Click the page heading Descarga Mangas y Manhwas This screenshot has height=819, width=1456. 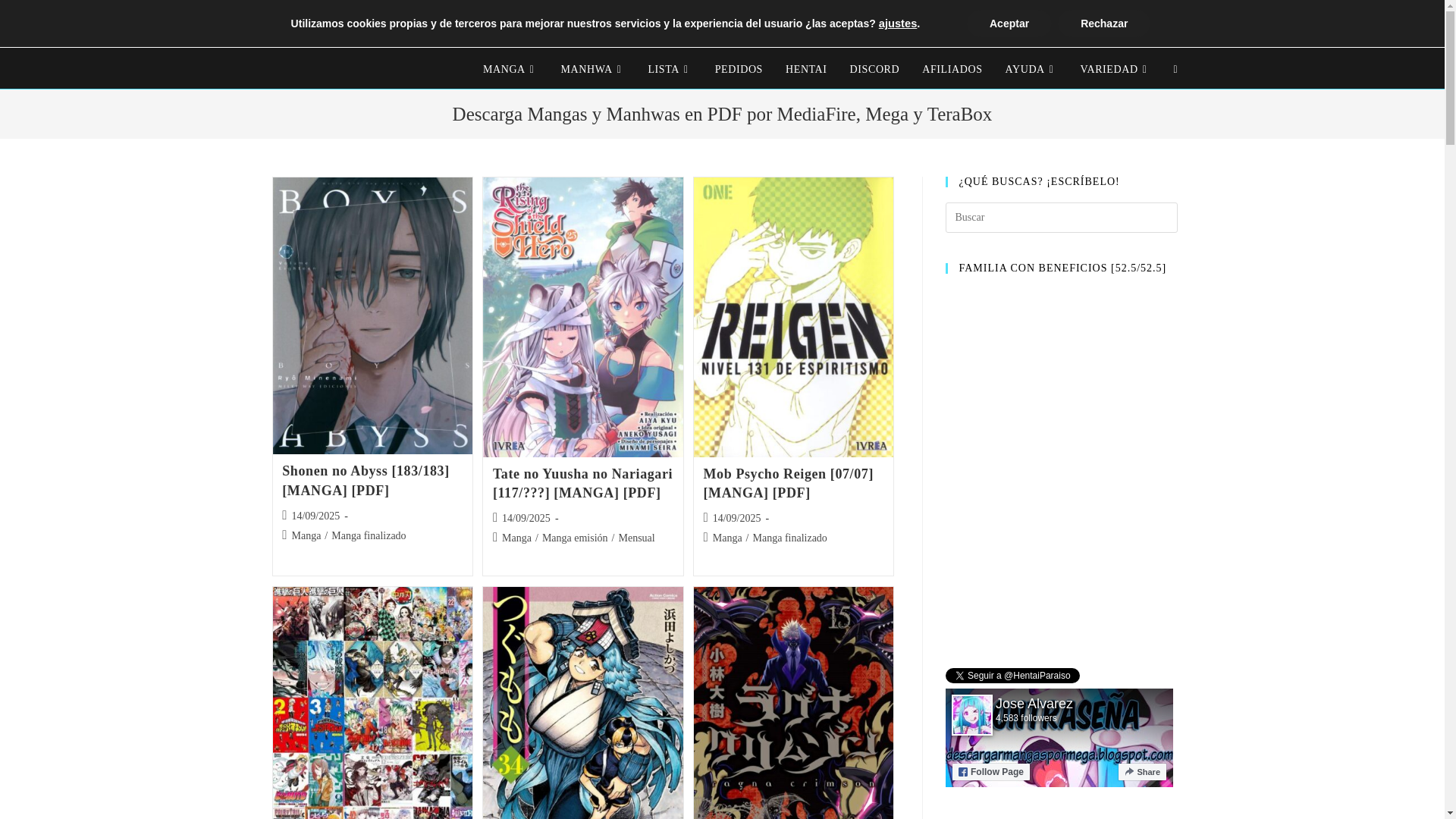[722, 114]
